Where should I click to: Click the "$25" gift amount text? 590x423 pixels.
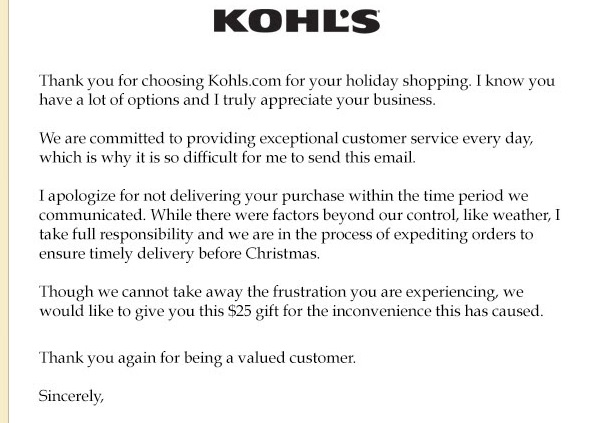(240, 311)
